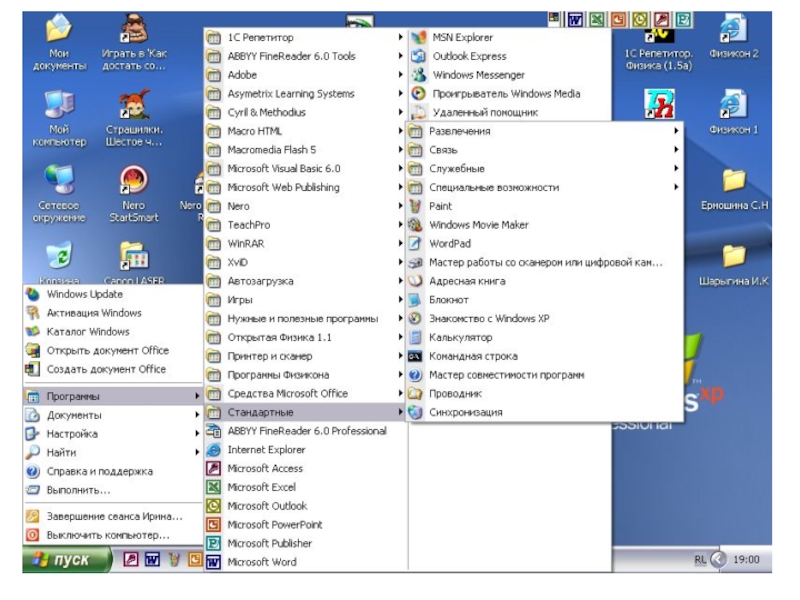Launch Windows Movie Maker icon
Image resolution: width=800 pixels, height=600 pixels.
pos(416,225)
